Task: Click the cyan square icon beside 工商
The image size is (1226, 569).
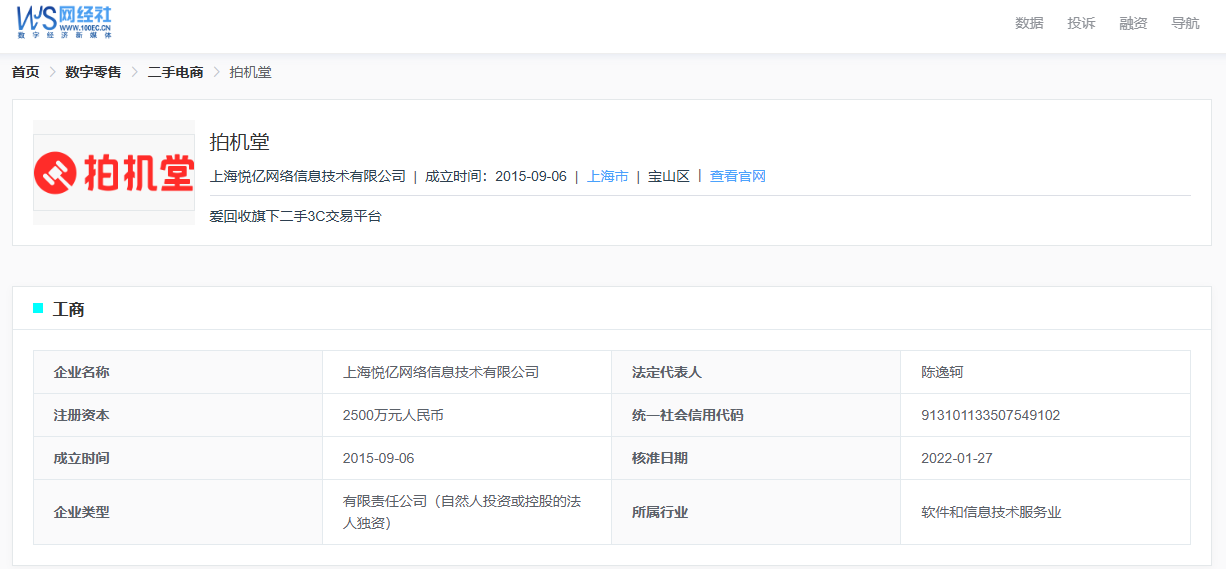Action: point(38,308)
